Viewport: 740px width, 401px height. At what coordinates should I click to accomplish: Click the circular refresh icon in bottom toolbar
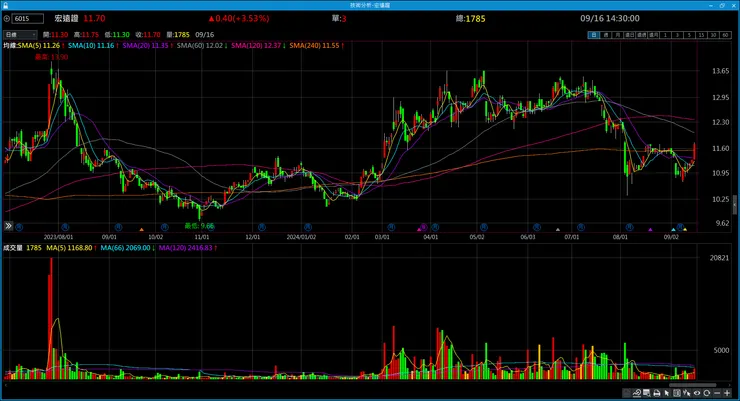pos(706,393)
